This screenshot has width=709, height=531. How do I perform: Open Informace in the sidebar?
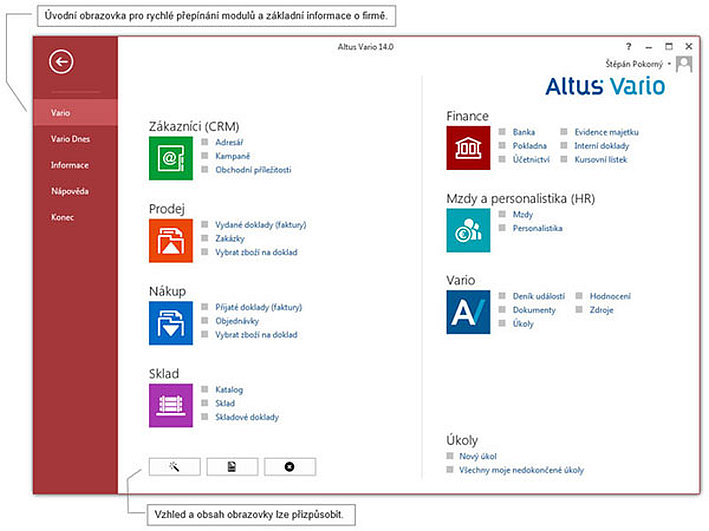pos(75,165)
